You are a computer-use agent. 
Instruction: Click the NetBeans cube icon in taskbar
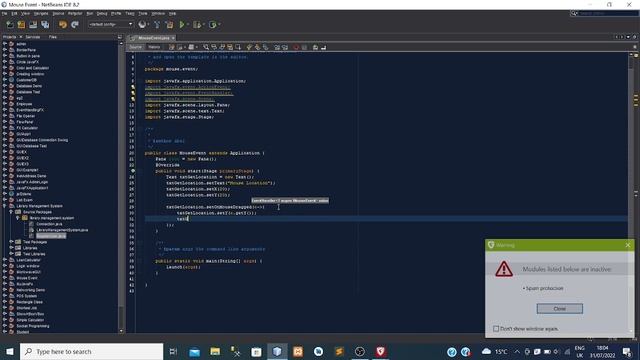pos(277,351)
